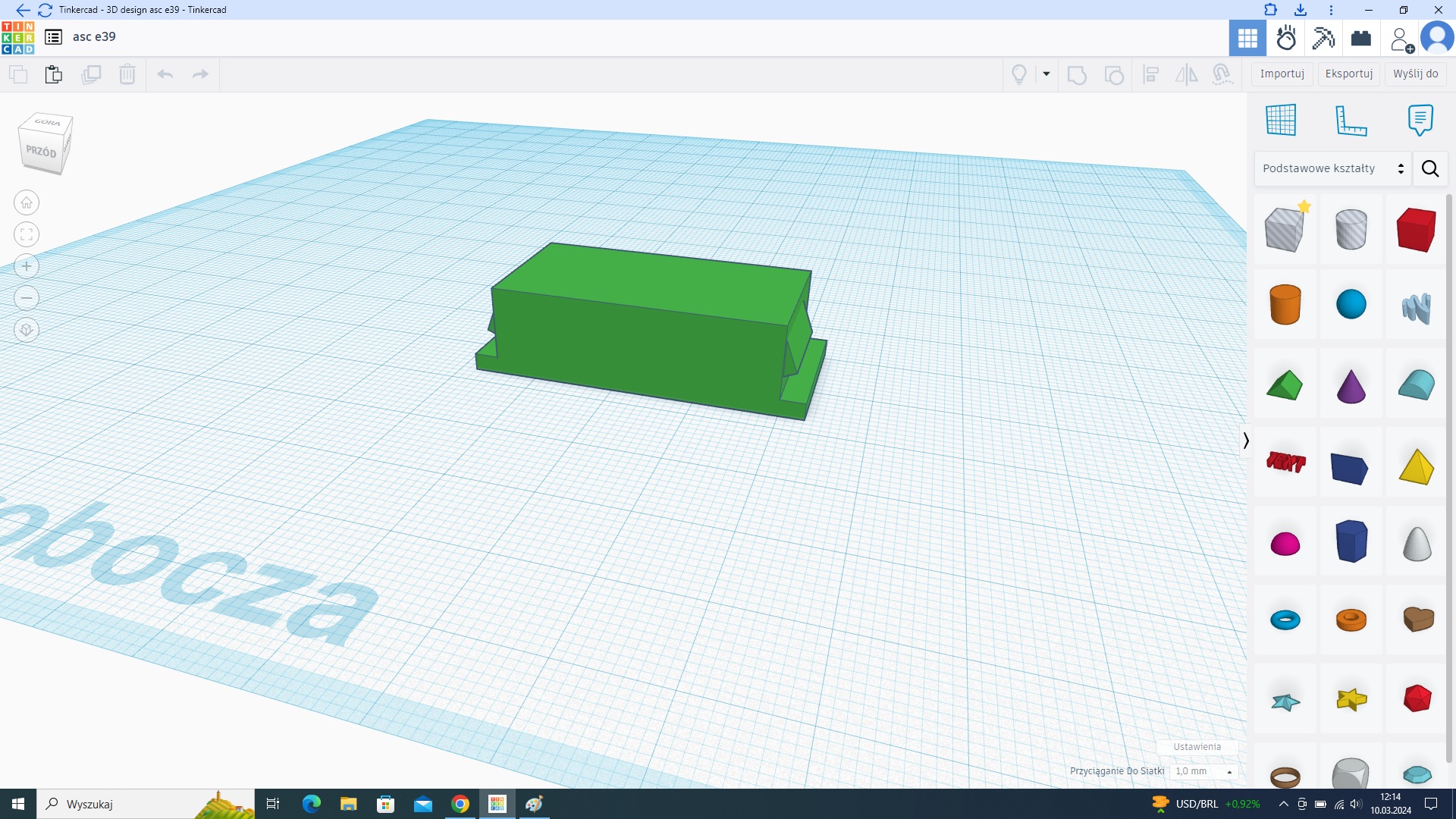Click the view cube PRZÓD face
Viewport: 1456px width, 819px height.
(x=41, y=151)
